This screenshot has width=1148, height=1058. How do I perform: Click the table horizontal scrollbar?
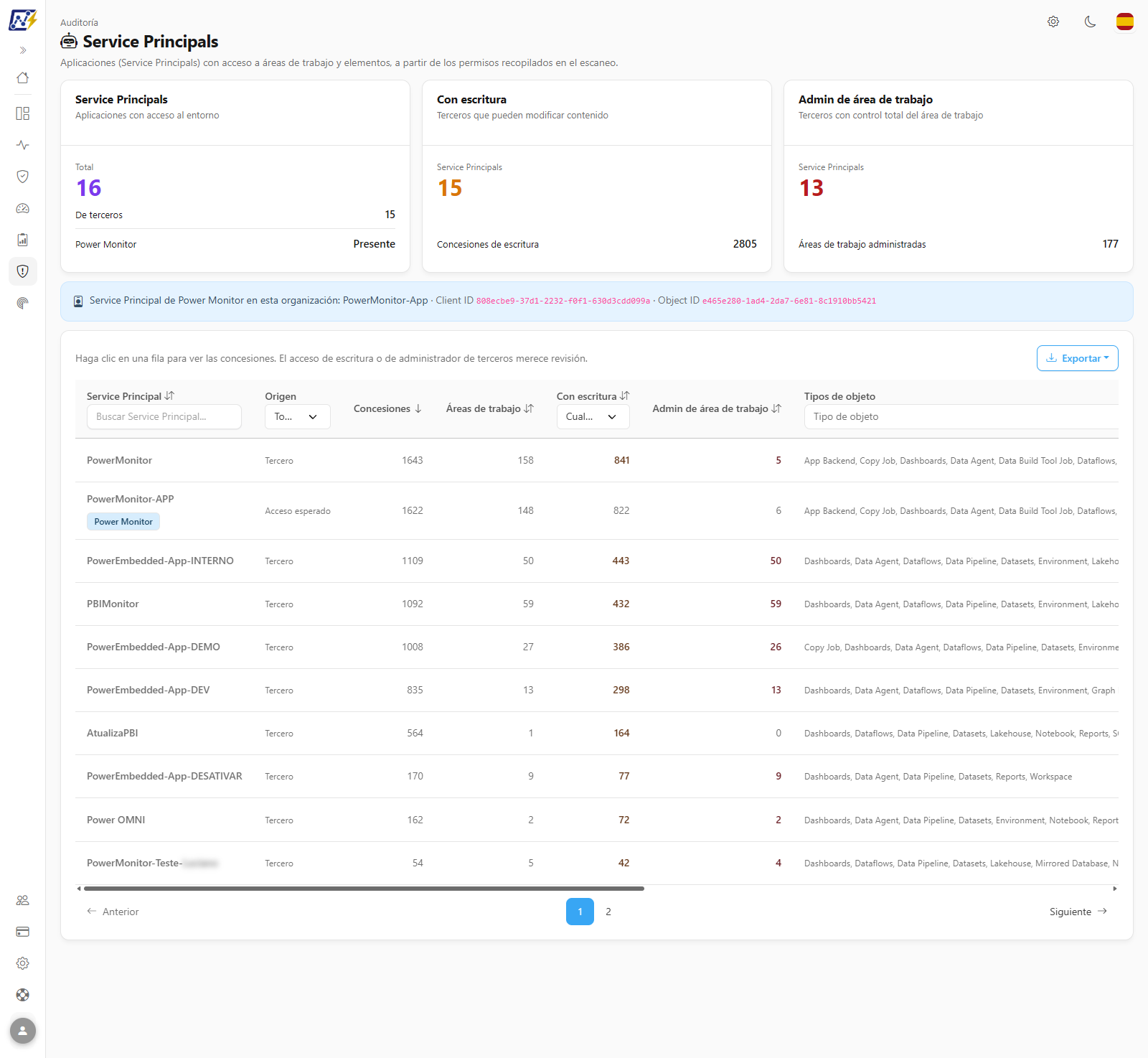(x=364, y=889)
